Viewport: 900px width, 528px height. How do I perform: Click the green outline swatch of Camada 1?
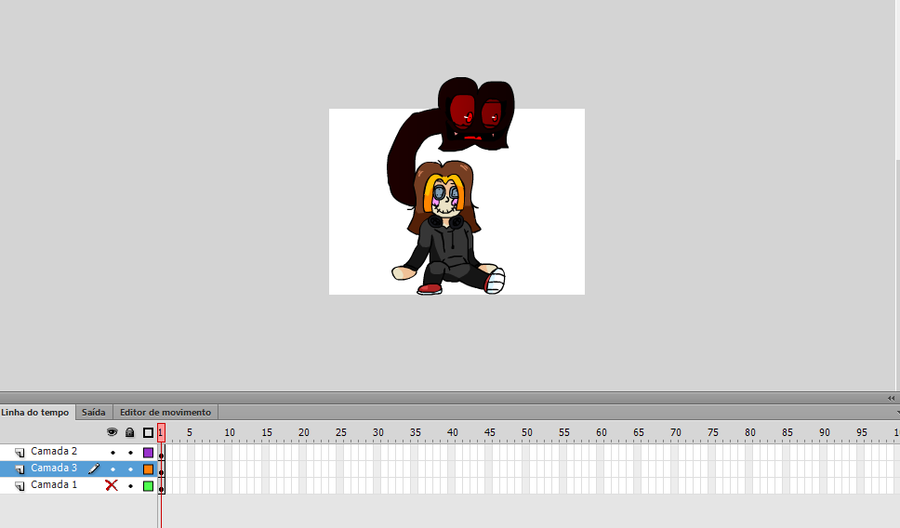(148, 486)
